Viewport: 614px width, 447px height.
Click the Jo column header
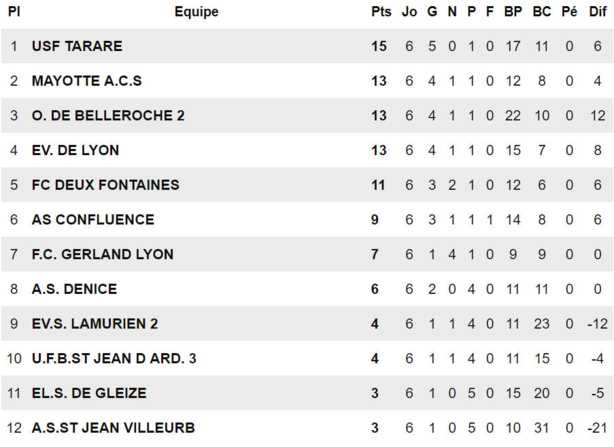[x=409, y=12]
